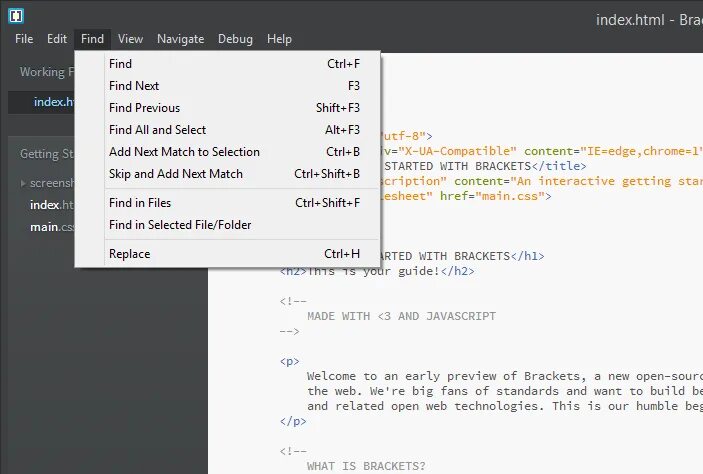703x474 pixels.
Task: Expand the screenshots folder arrow
Action: 23,183
